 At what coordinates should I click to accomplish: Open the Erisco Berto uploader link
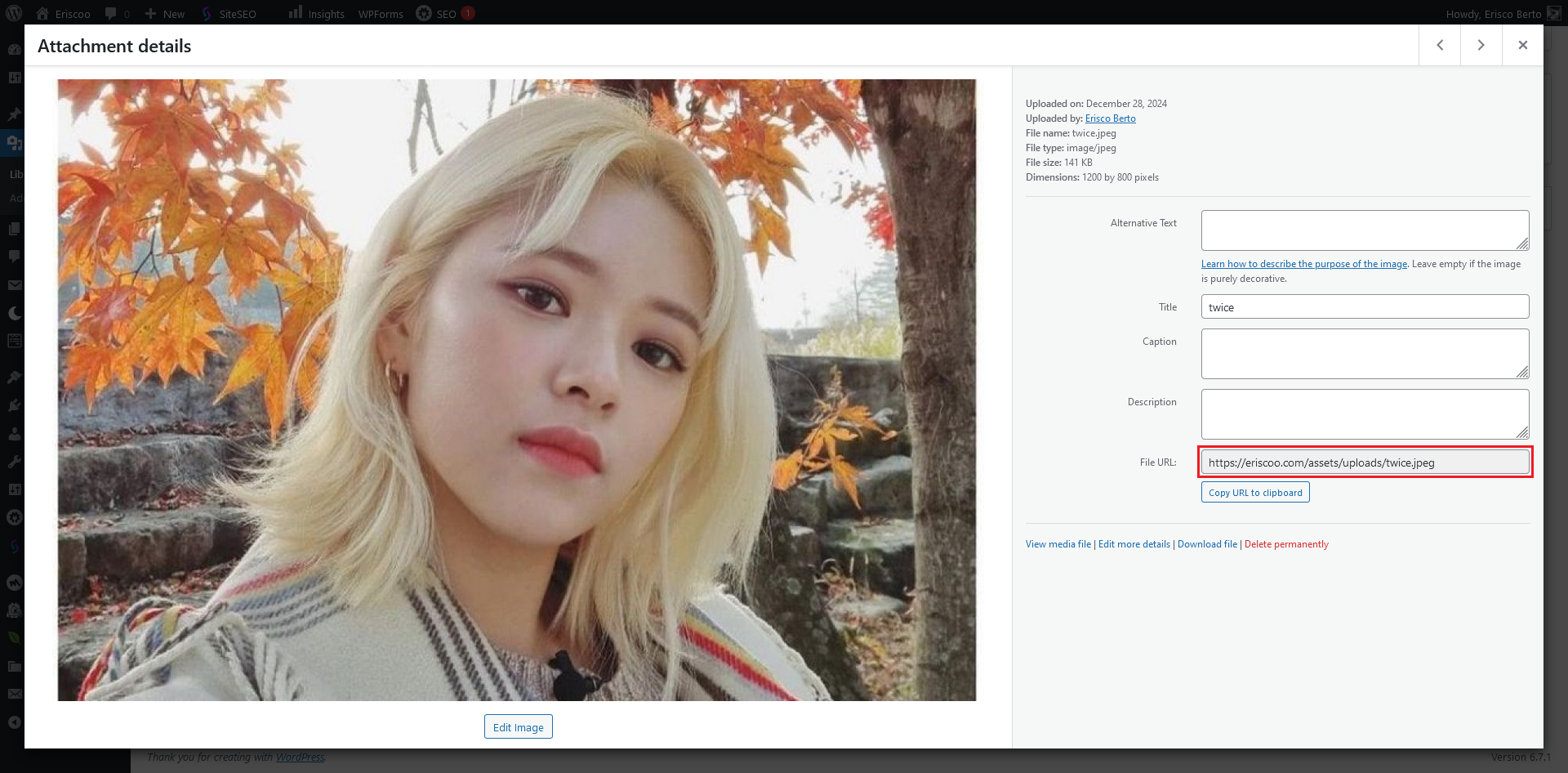point(1110,118)
